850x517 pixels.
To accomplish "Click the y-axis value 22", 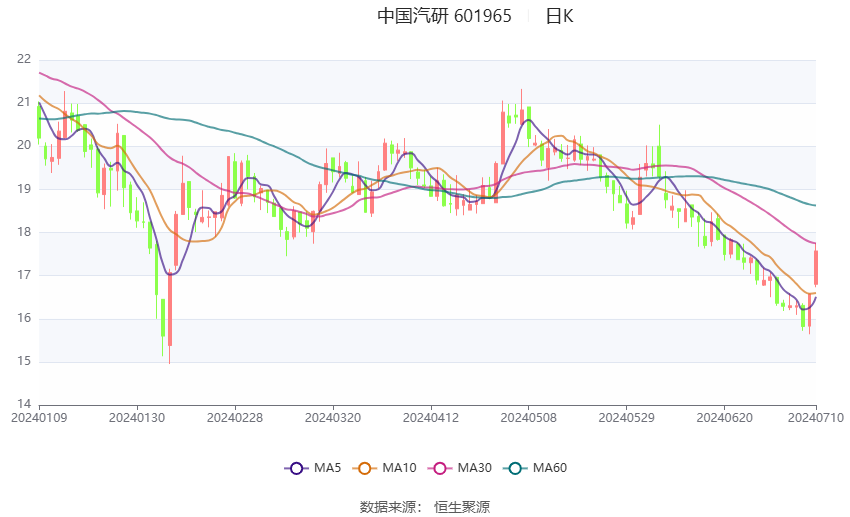I will pos(24,59).
